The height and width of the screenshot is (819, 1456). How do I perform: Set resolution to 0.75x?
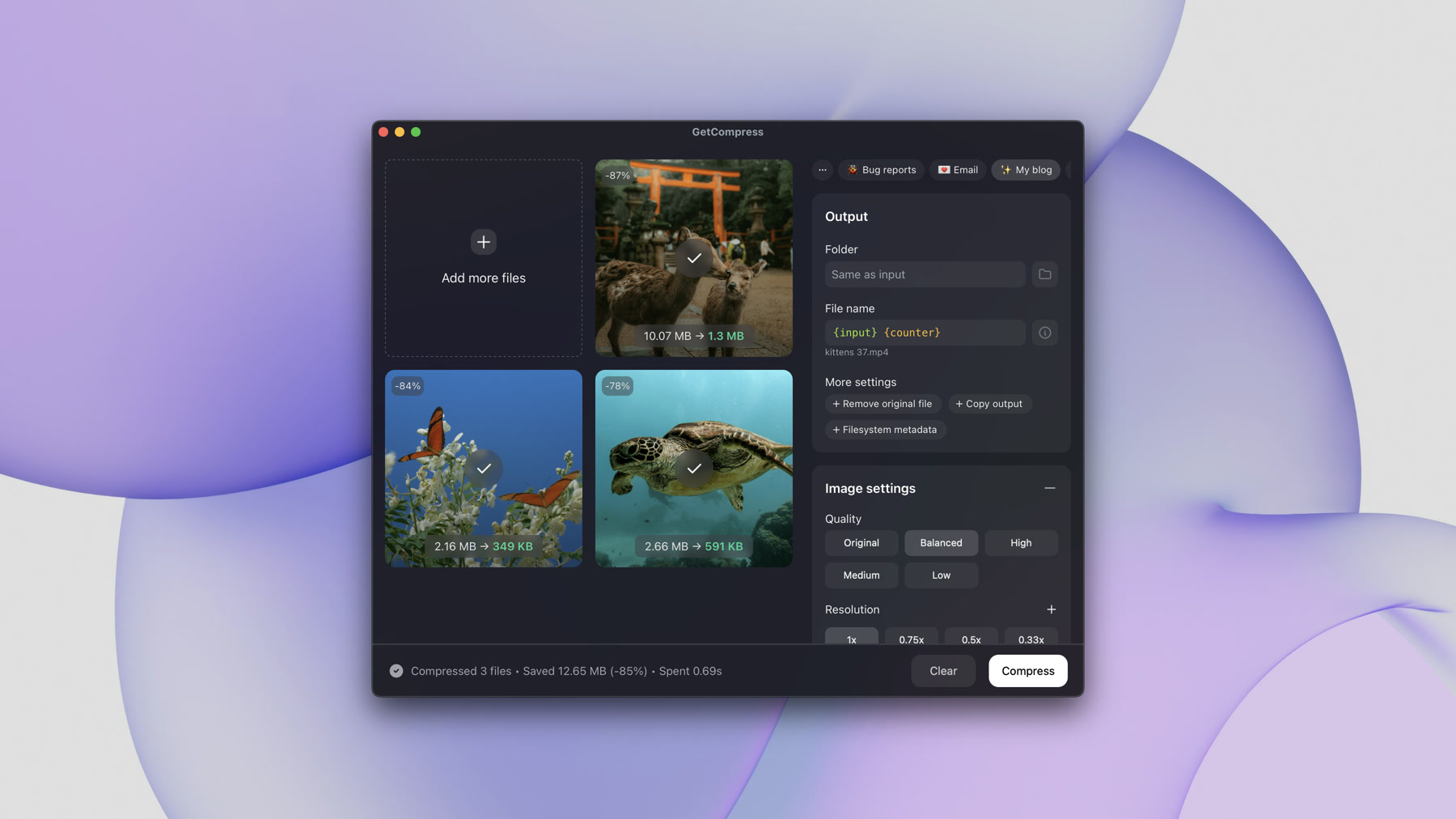point(911,637)
